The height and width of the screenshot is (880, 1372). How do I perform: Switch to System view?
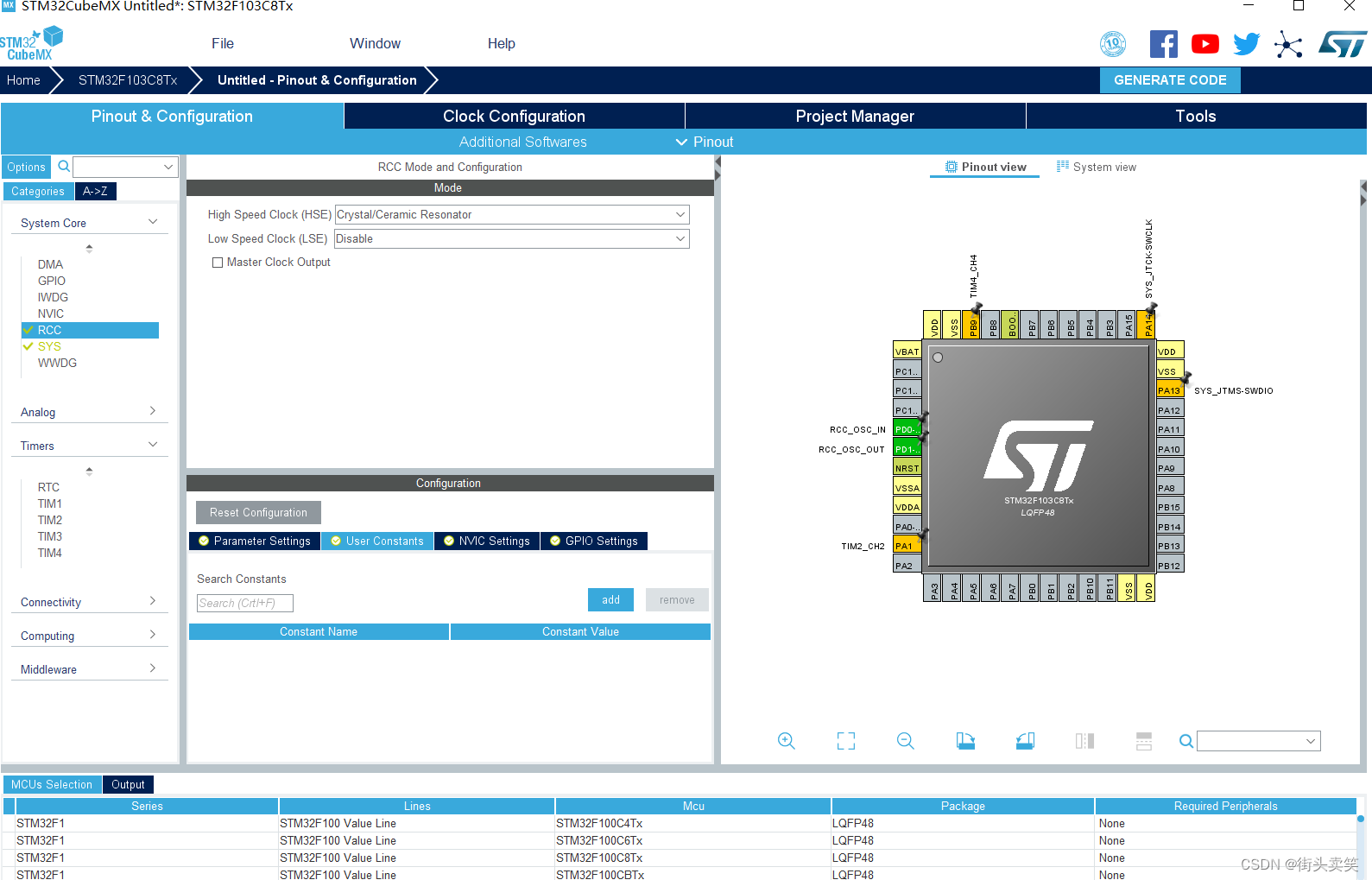pyautogui.click(x=1097, y=167)
